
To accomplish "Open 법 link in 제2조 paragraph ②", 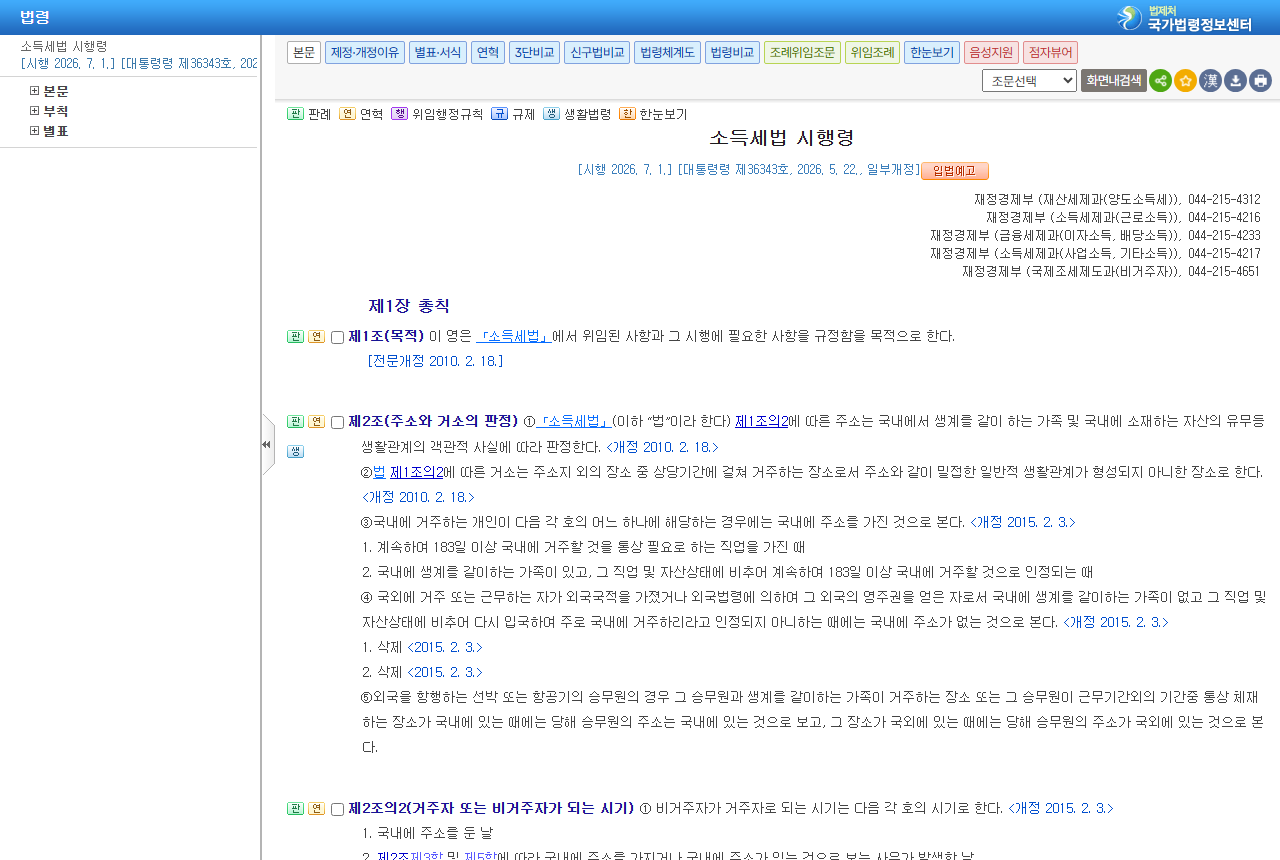I will pyautogui.click(x=379, y=471).
